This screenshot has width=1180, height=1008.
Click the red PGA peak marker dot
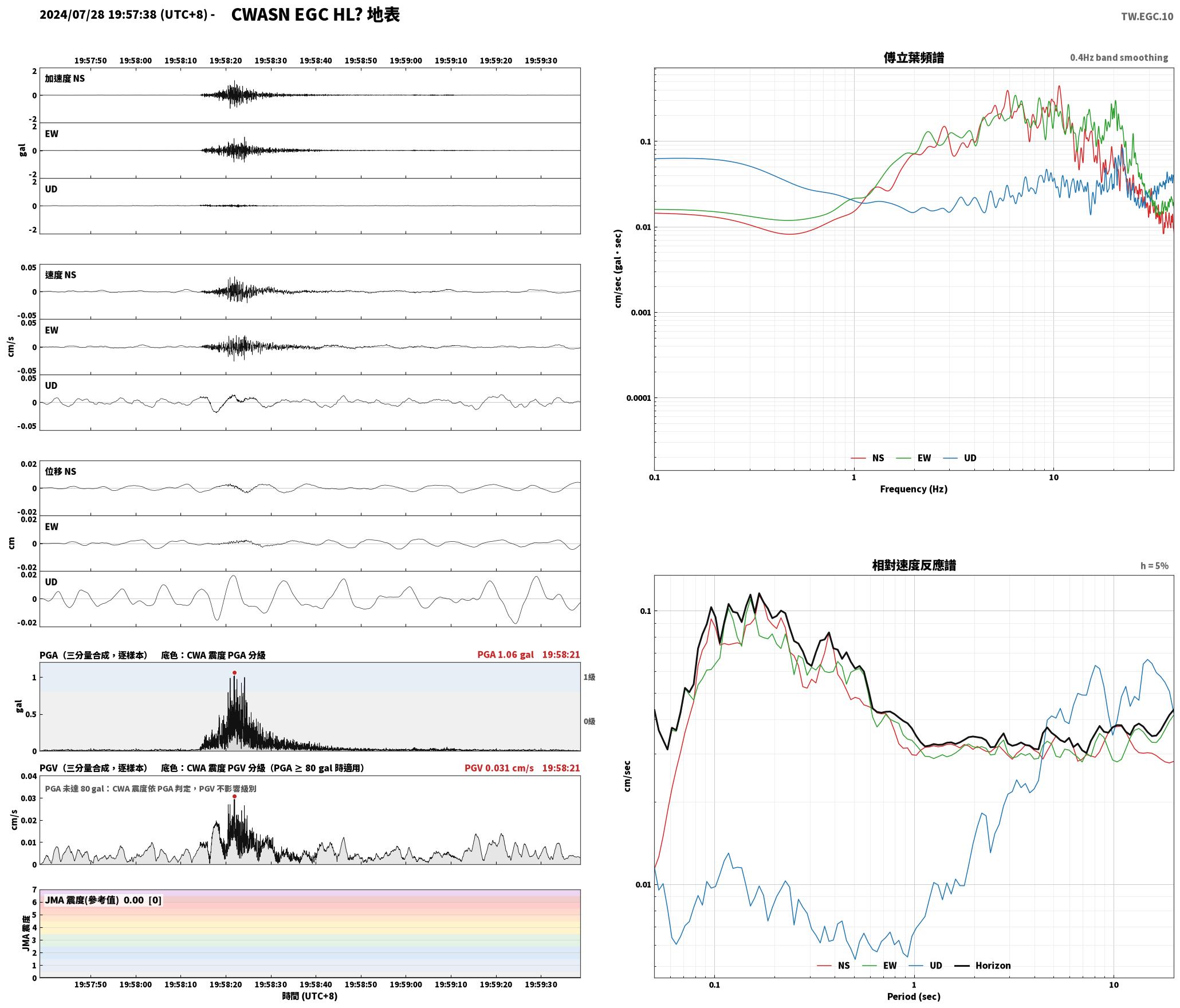click(x=234, y=672)
